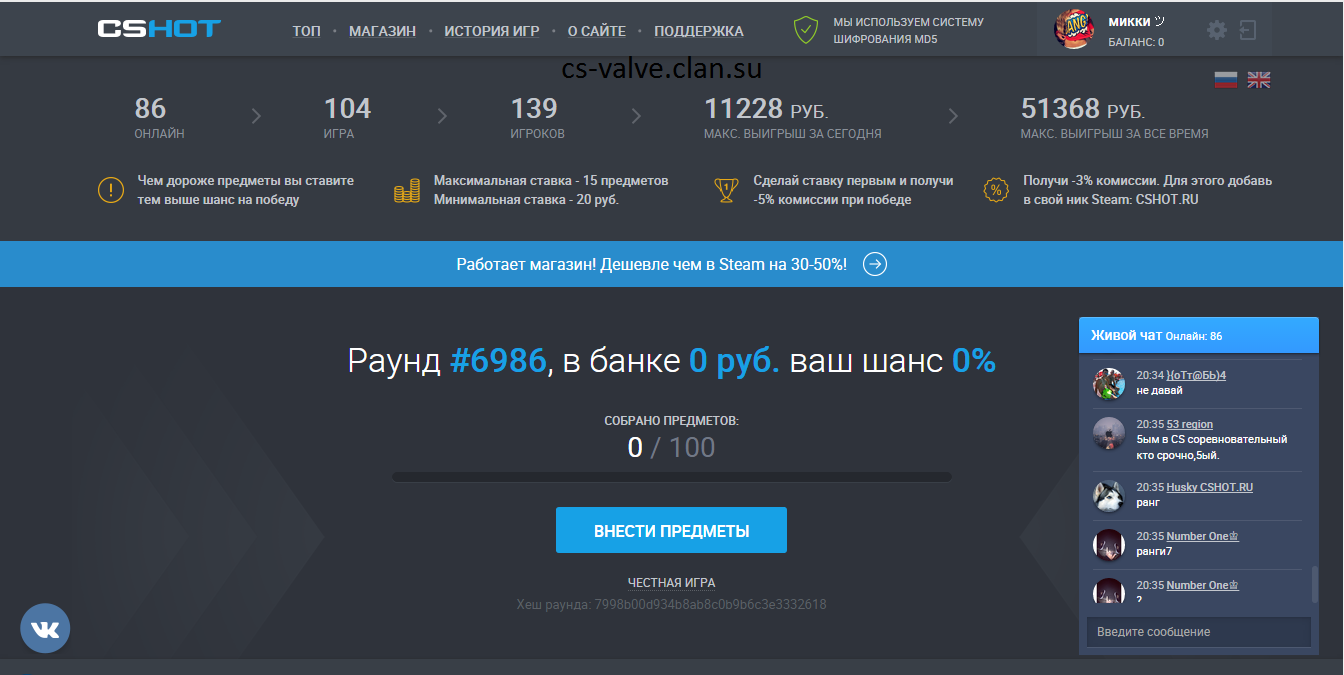
Task: Open username }{oTт@Бь)4 in chat
Action: pyautogui.click(x=1196, y=375)
